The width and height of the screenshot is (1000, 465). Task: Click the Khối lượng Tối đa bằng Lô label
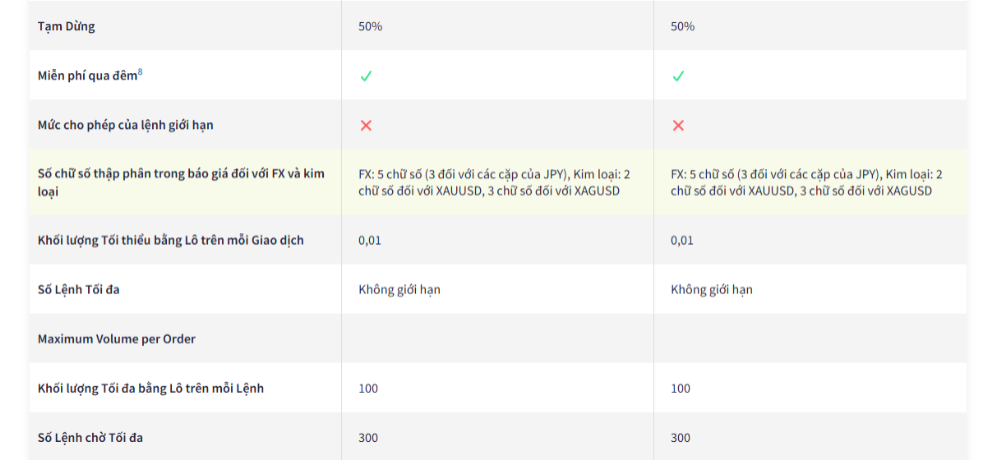pyautogui.click(x=150, y=388)
